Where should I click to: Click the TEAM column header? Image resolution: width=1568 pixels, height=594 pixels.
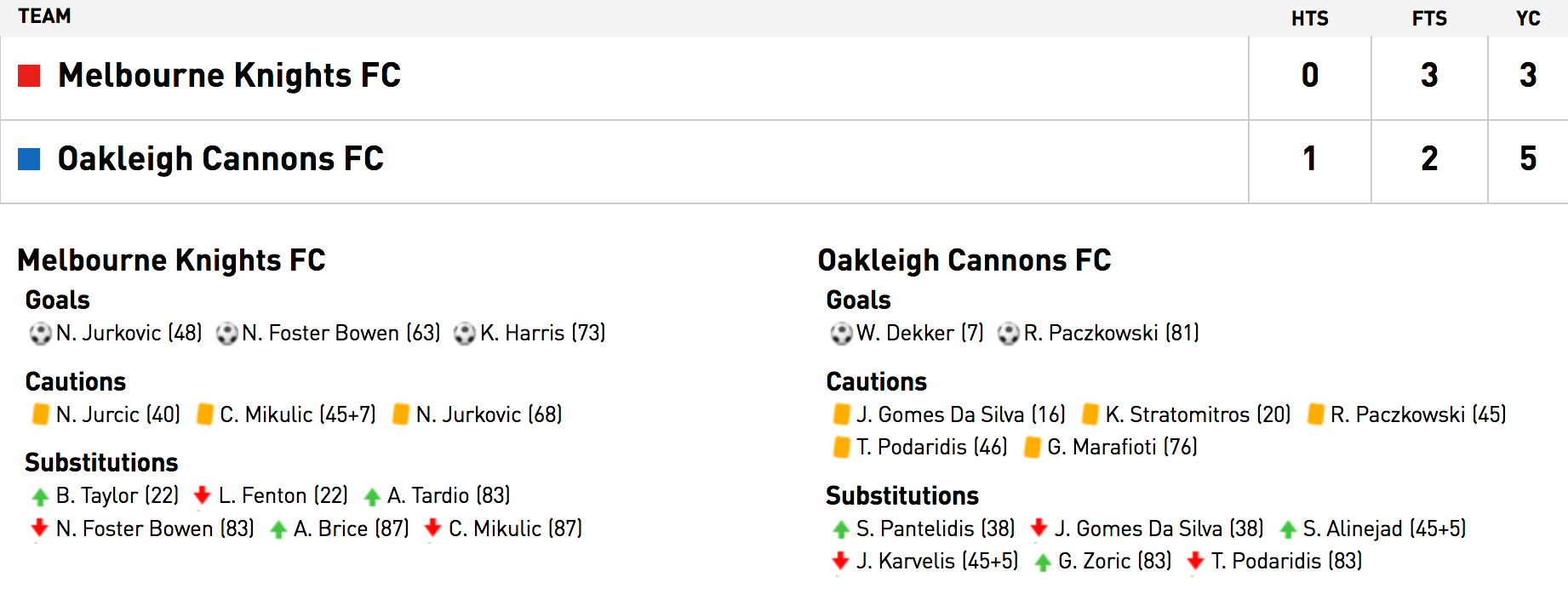point(44,17)
